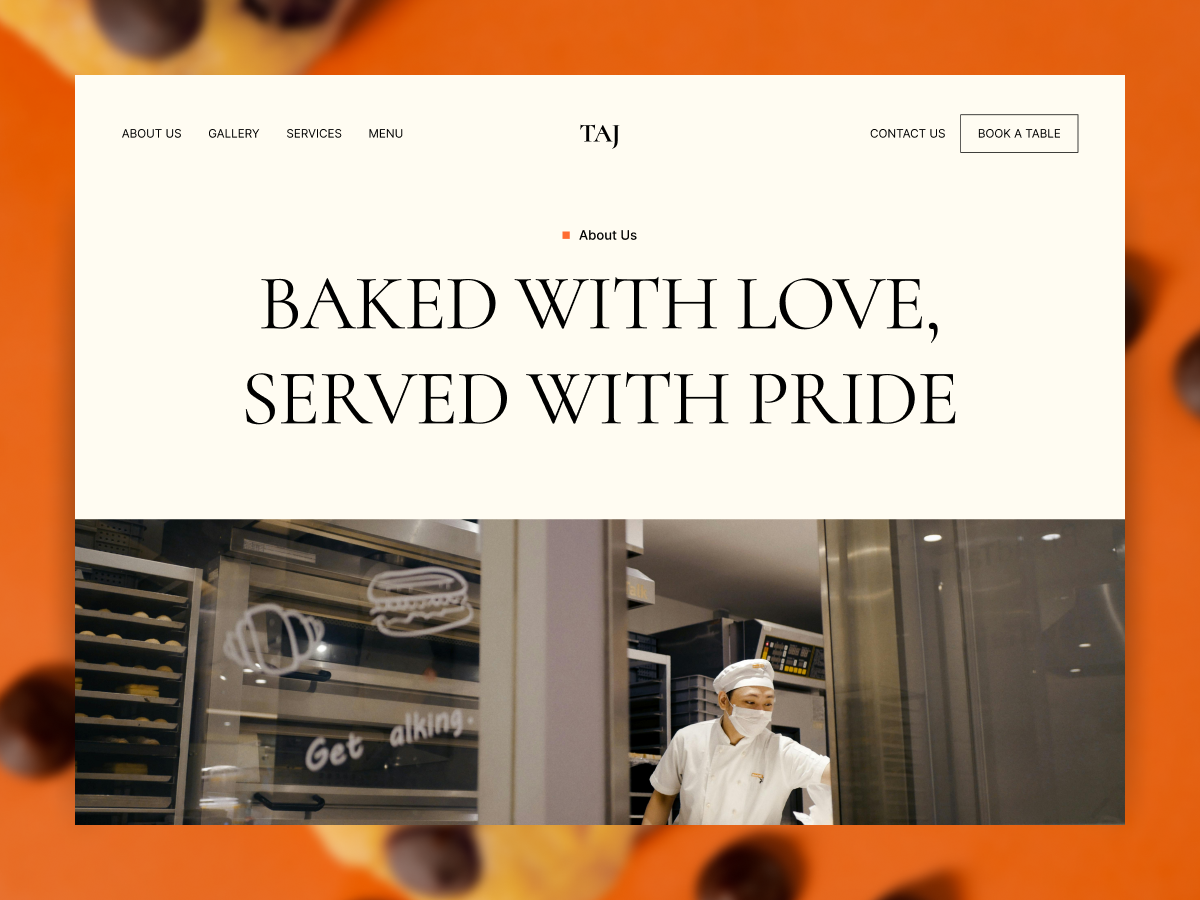Open the CONTACT US link
This screenshot has width=1200, height=900.
click(x=907, y=133)
